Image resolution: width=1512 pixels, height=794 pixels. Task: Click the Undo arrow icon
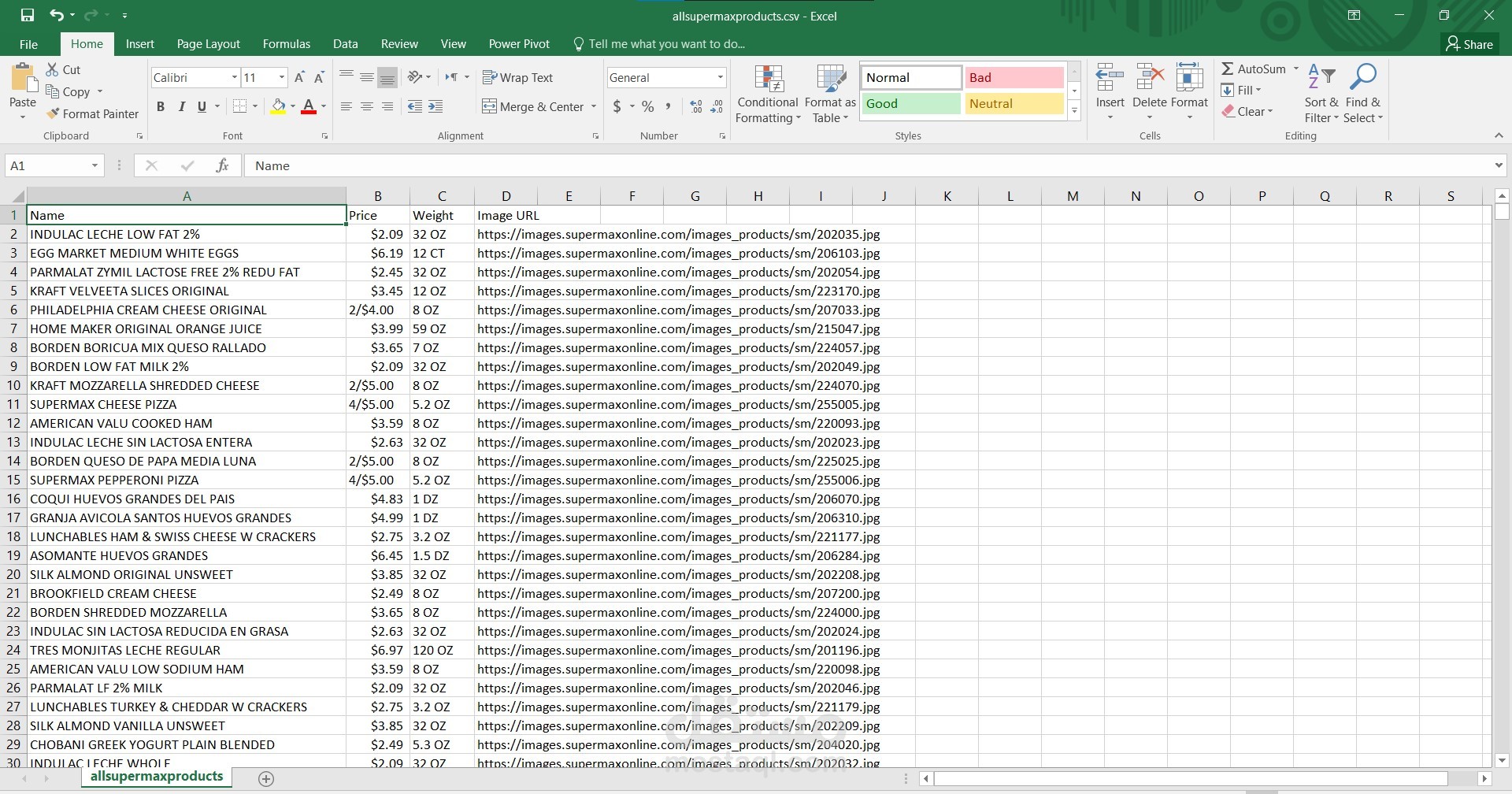point(56,15)
